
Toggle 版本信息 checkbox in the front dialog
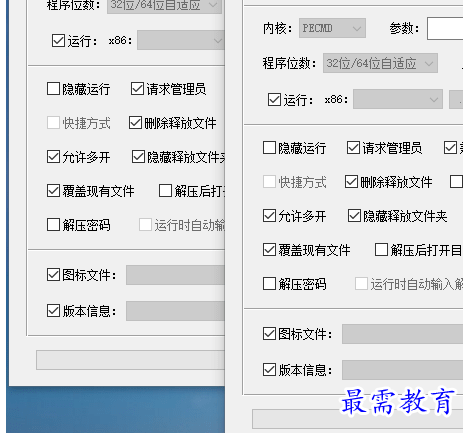click(x=269, y=370)
